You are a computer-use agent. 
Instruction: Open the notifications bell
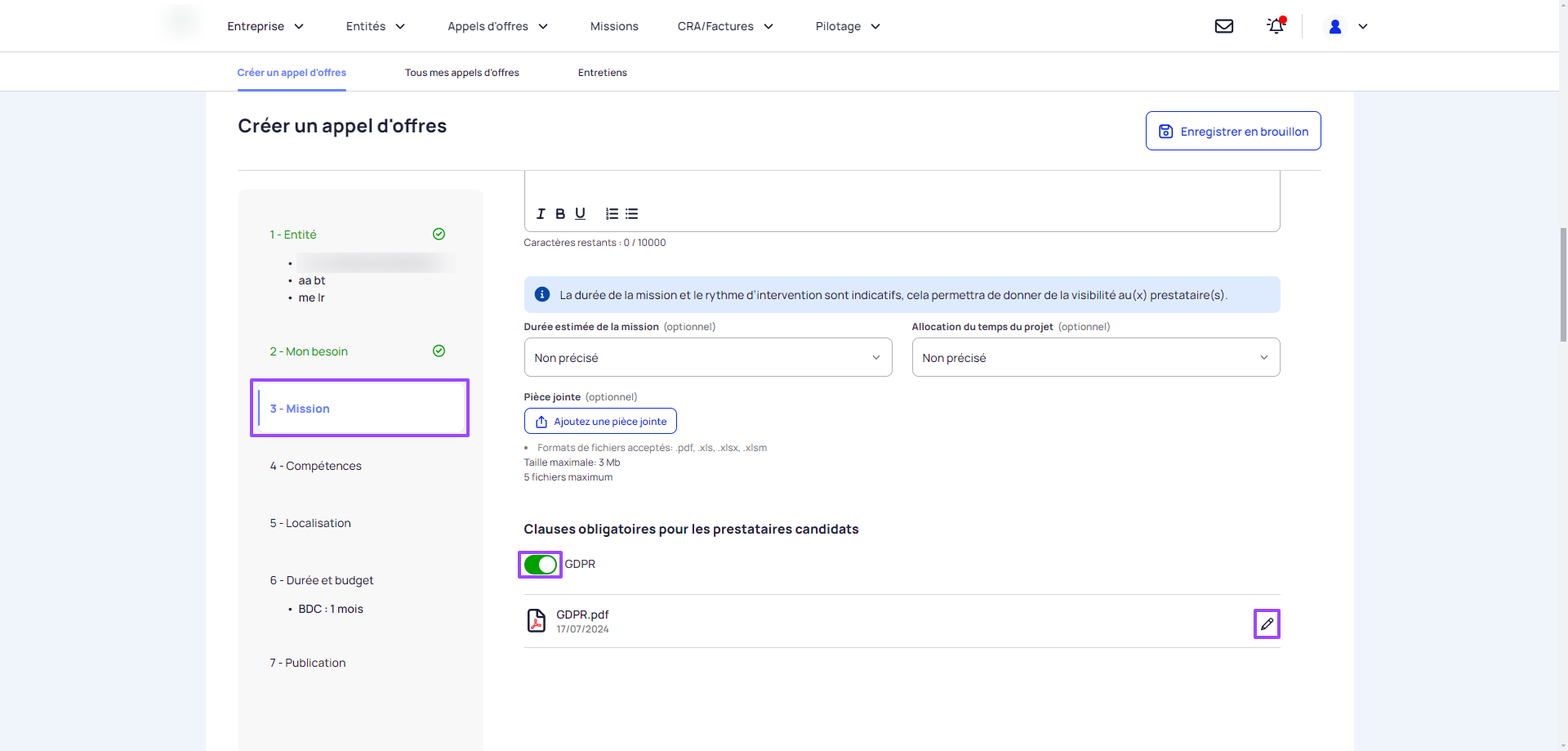point(1276,26)
